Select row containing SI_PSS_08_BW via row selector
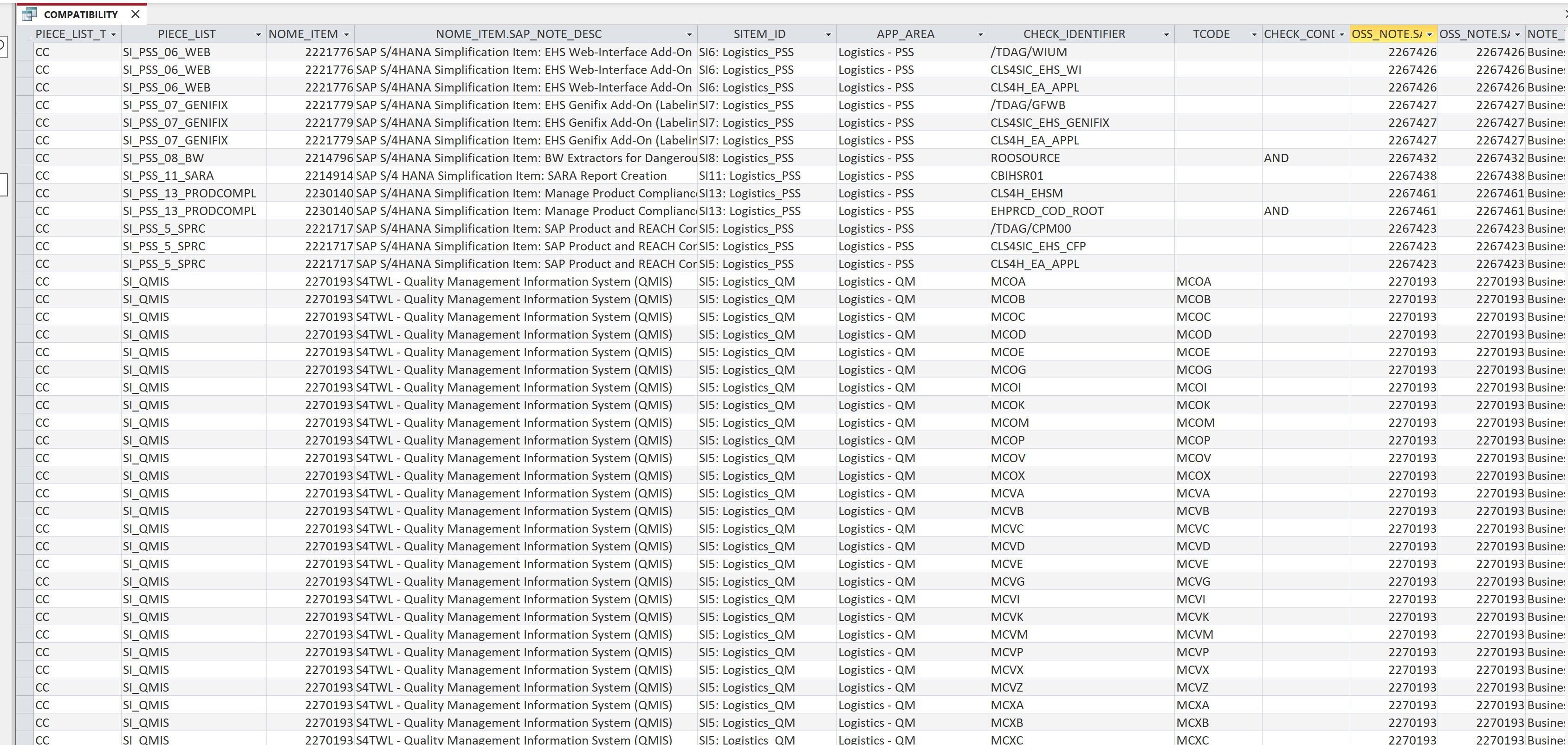The height and width of the screenshot is (745, 1568). tap(25, 158)
